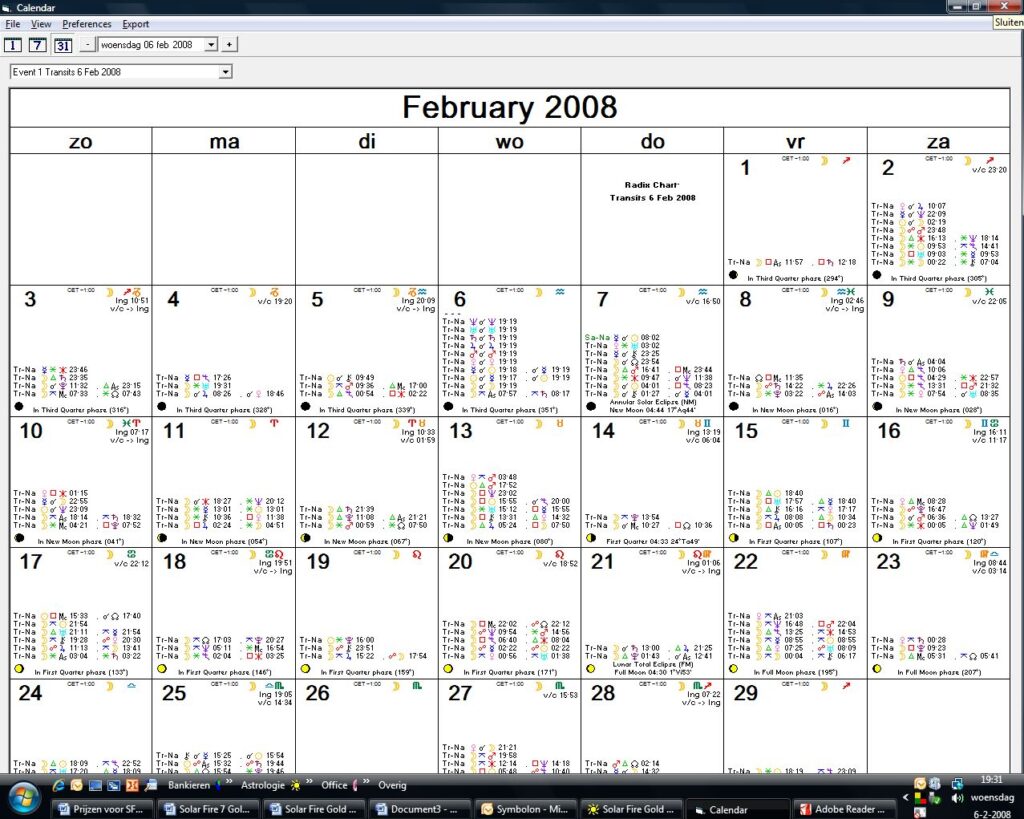Image resolution: width=1024 pixels, height=819 pixels.
Task: Expand the Astrologie toolbar chevron
Action: coord(310,784)
